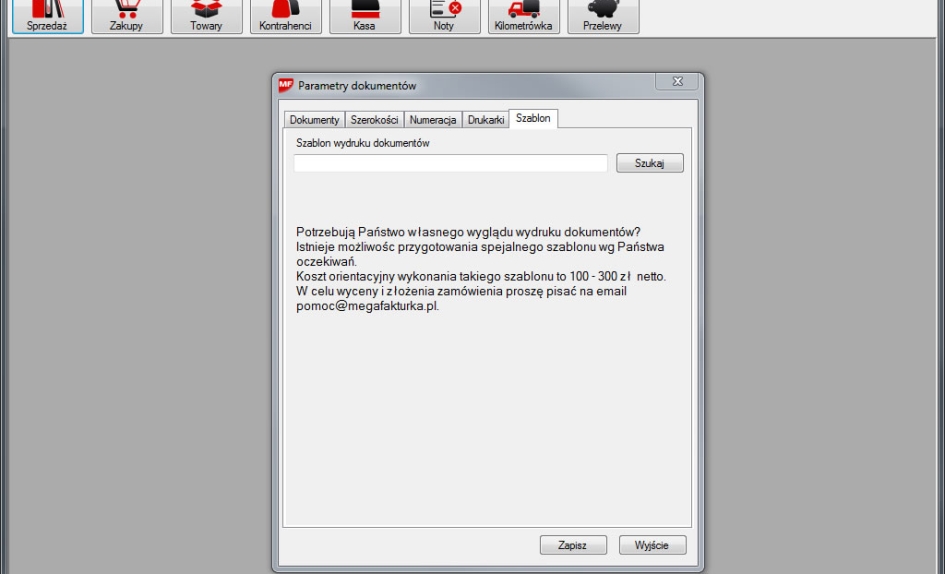Click the Towary goods icon
Image resolution: width=945 pixels, height=574 pixels.
(206, 17)
